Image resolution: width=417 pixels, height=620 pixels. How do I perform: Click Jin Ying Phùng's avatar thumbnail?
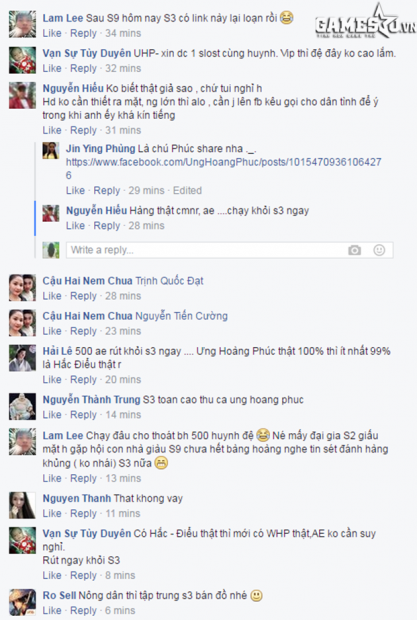[x=51, y=151]
